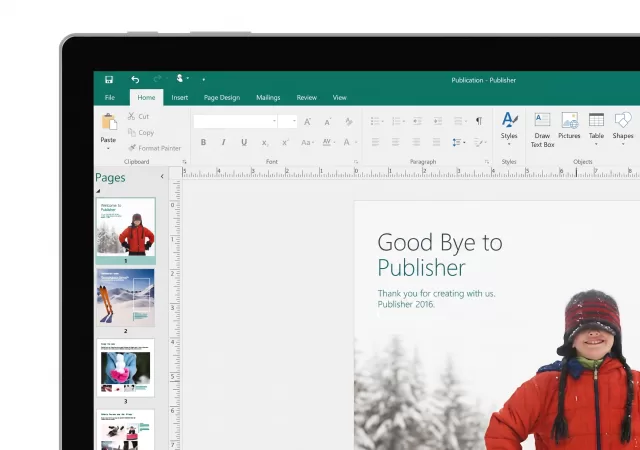
Task: Click Draw Text Box button
Action: 542,130
